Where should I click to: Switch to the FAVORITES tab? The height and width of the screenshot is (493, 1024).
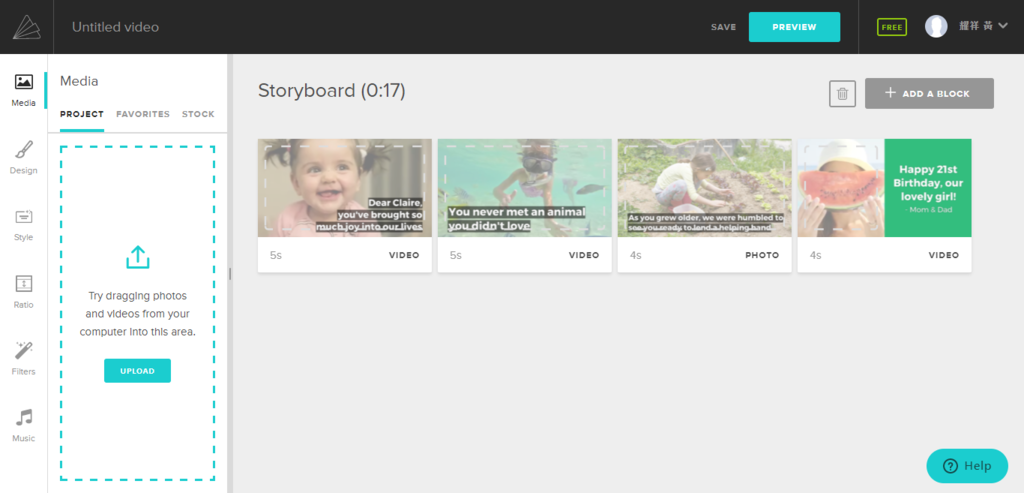tap(143, 114)
